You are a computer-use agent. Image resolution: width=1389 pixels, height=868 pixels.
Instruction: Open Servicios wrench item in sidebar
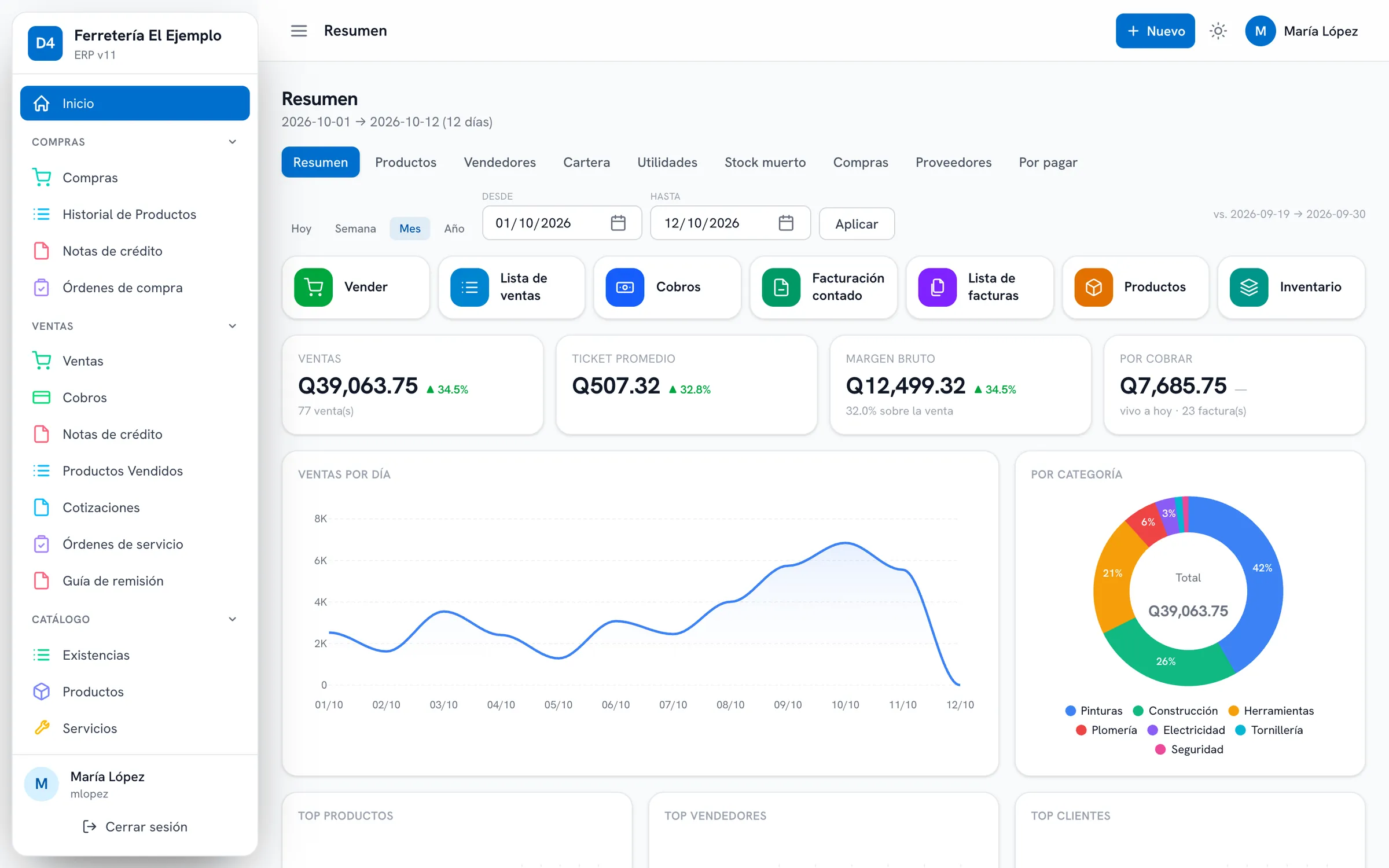pos(135,728)
